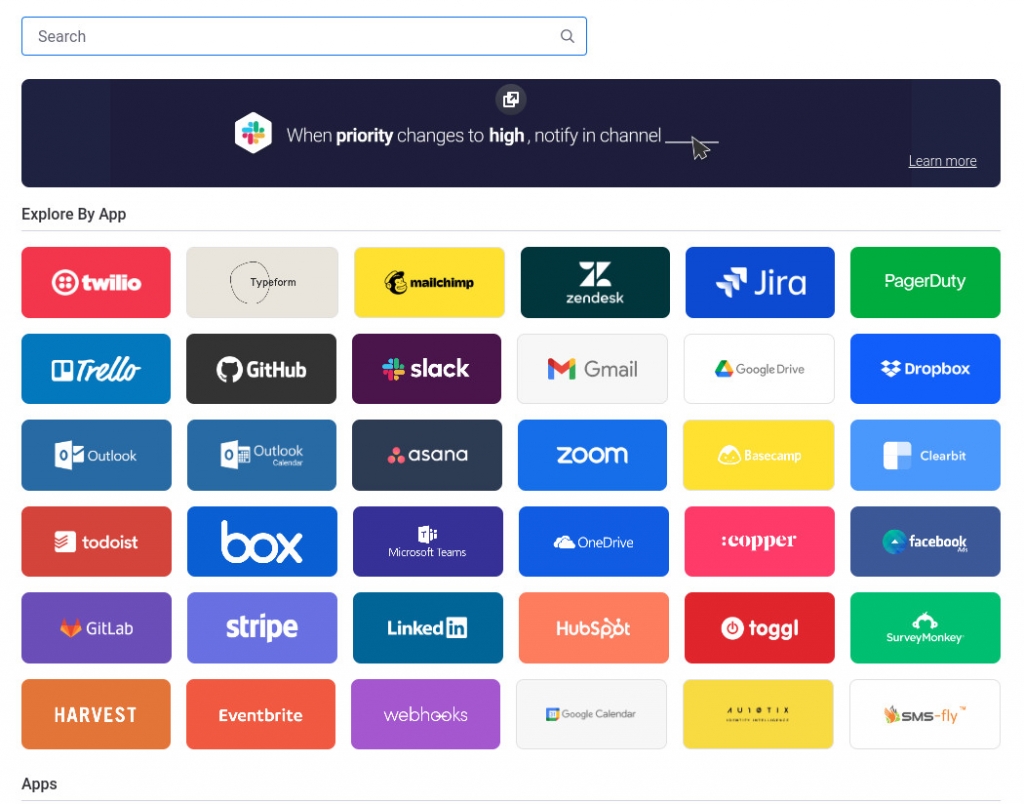Open the Twilio app tile

(x=96, y=282)
